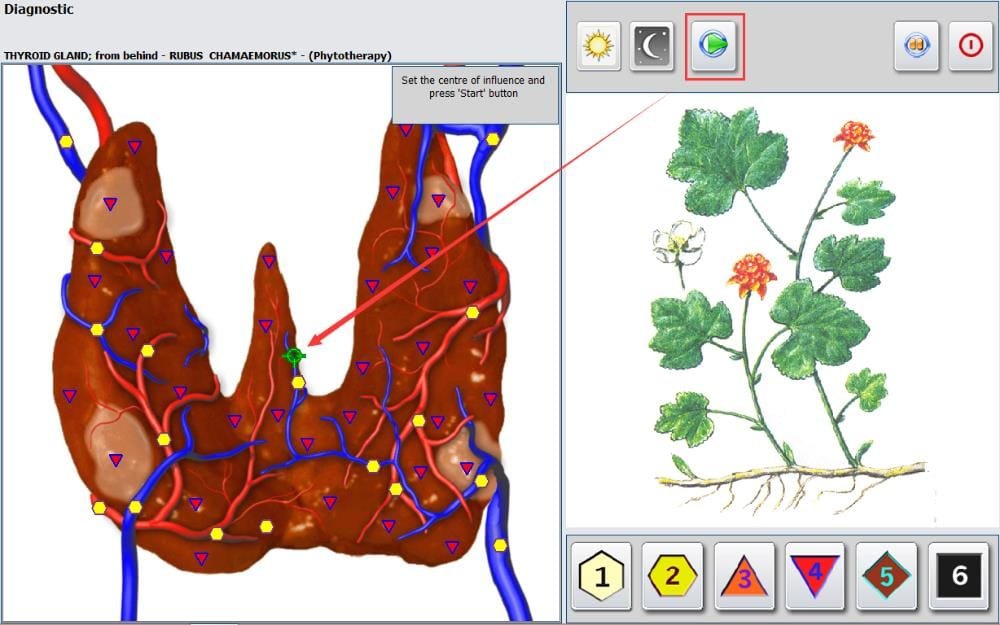
Task: Click the THYROID GLAND Phytotherapy caption text
Action: pos(198,55)
